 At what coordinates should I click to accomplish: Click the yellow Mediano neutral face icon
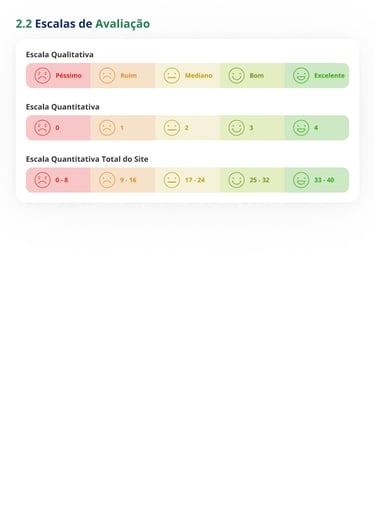172,75
